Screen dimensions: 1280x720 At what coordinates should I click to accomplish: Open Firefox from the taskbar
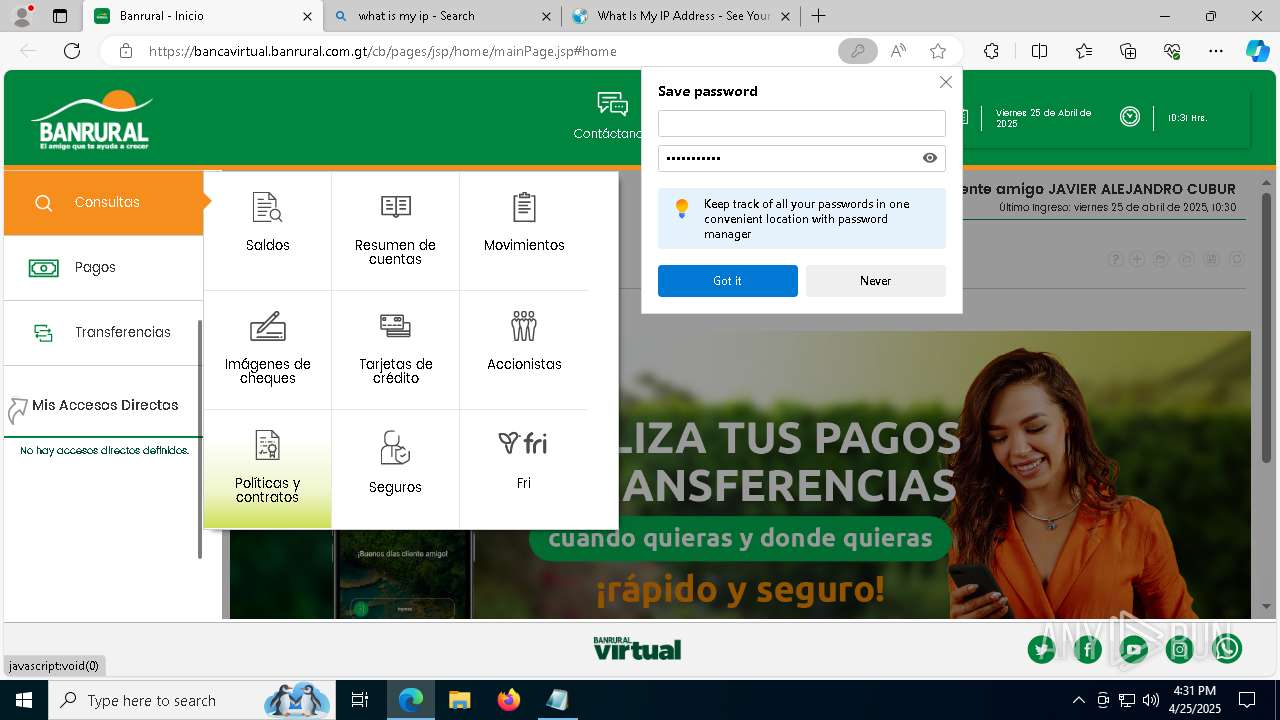click(x=509, y=700)
